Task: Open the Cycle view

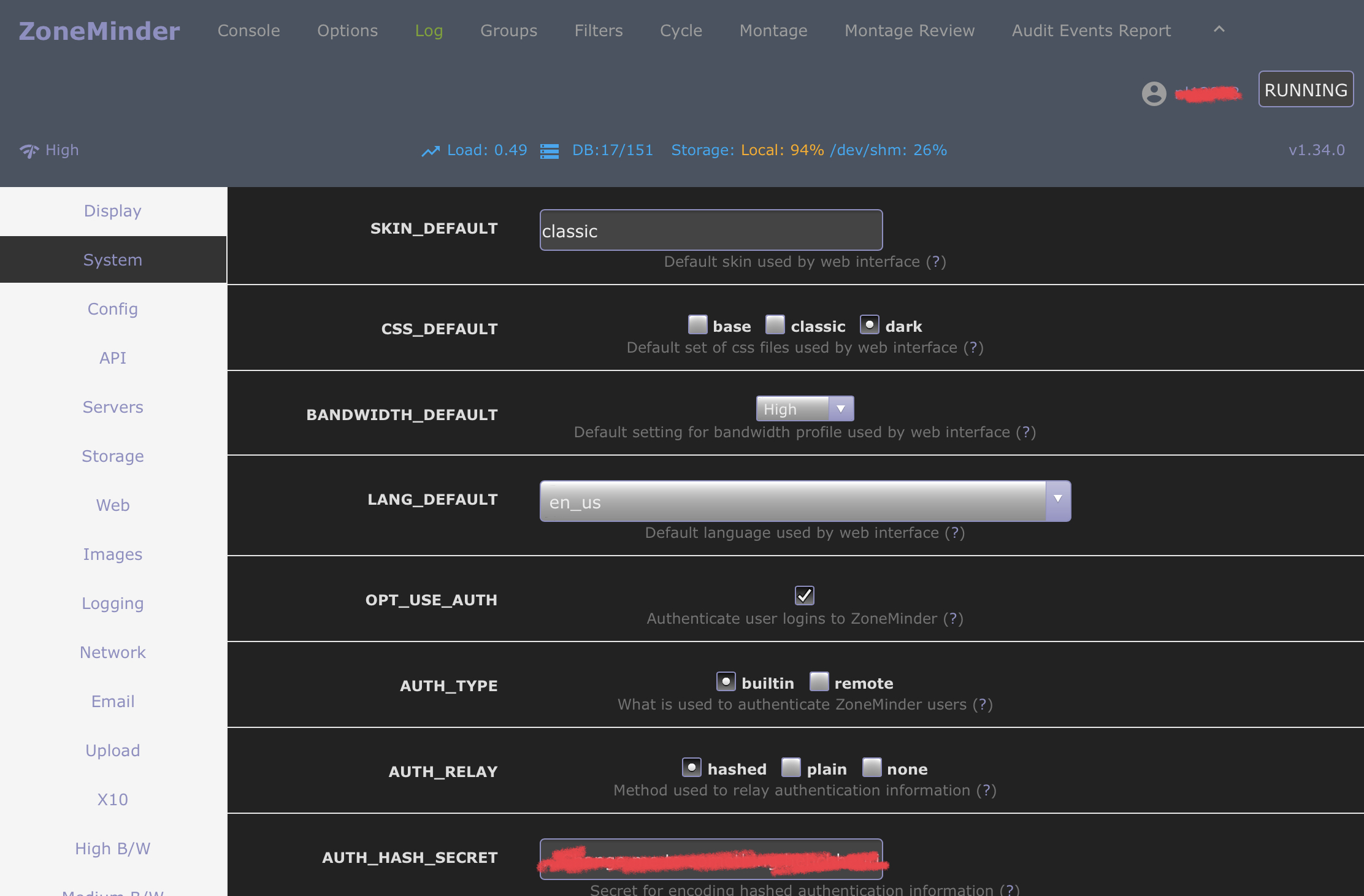Action: (x=681, y=31)
